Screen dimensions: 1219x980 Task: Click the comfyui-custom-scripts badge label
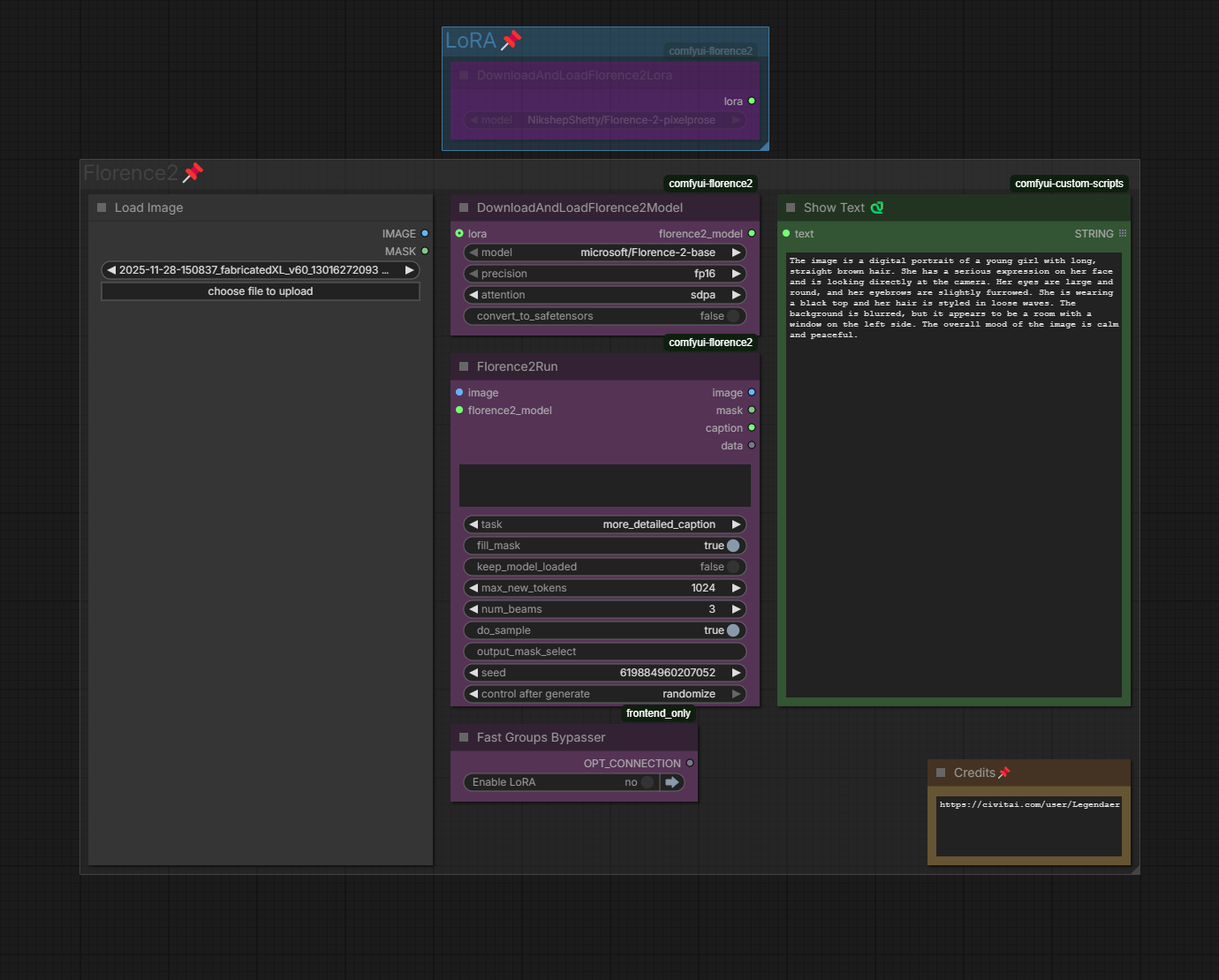pyautogui.click(x=1069, y=184)
